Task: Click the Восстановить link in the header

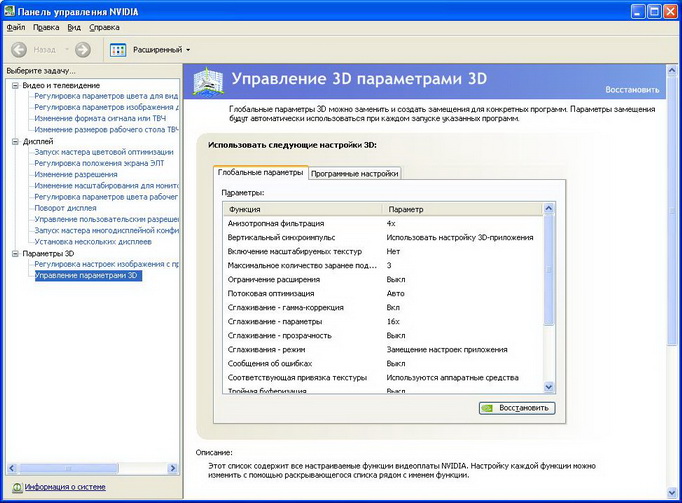Action: pos(632,90)
